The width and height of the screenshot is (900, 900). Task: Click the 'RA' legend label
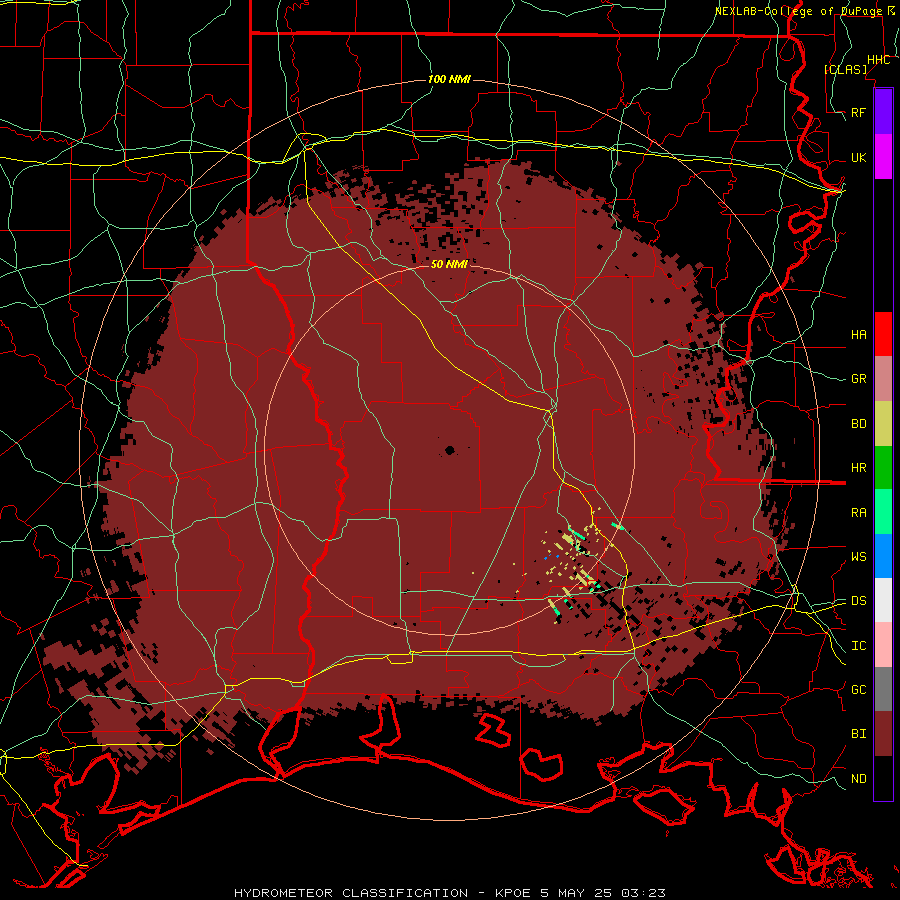[858, 513]
